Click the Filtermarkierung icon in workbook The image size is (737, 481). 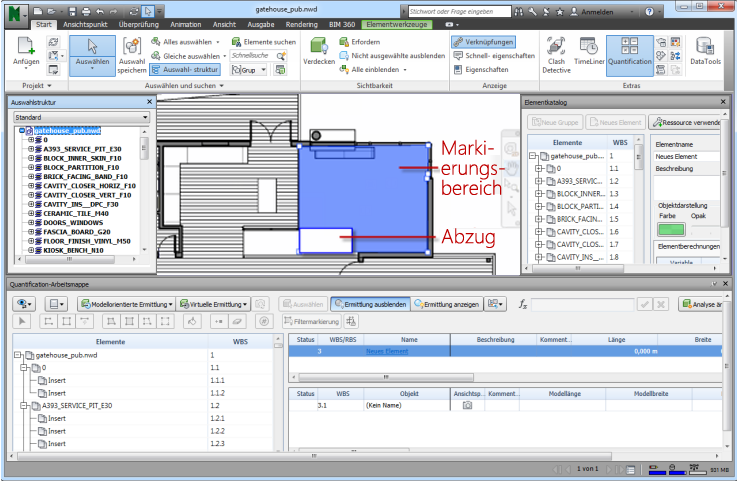[x=288, y=322]
